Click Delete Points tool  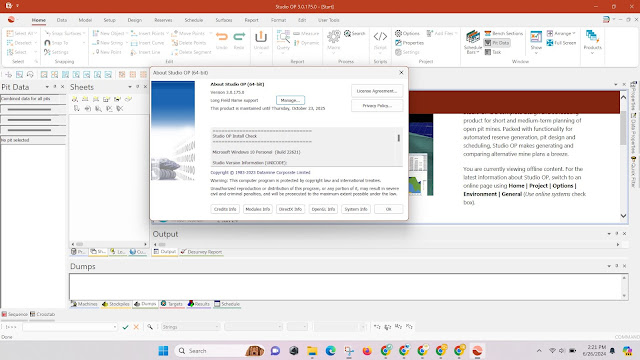click(189, 43)
